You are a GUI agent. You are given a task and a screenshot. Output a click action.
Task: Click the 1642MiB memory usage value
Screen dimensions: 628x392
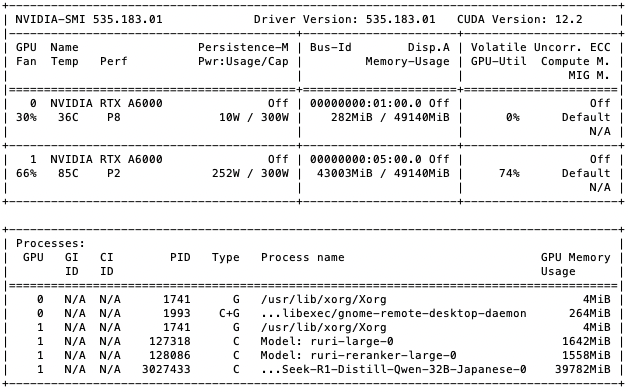(x=586, y=341)
